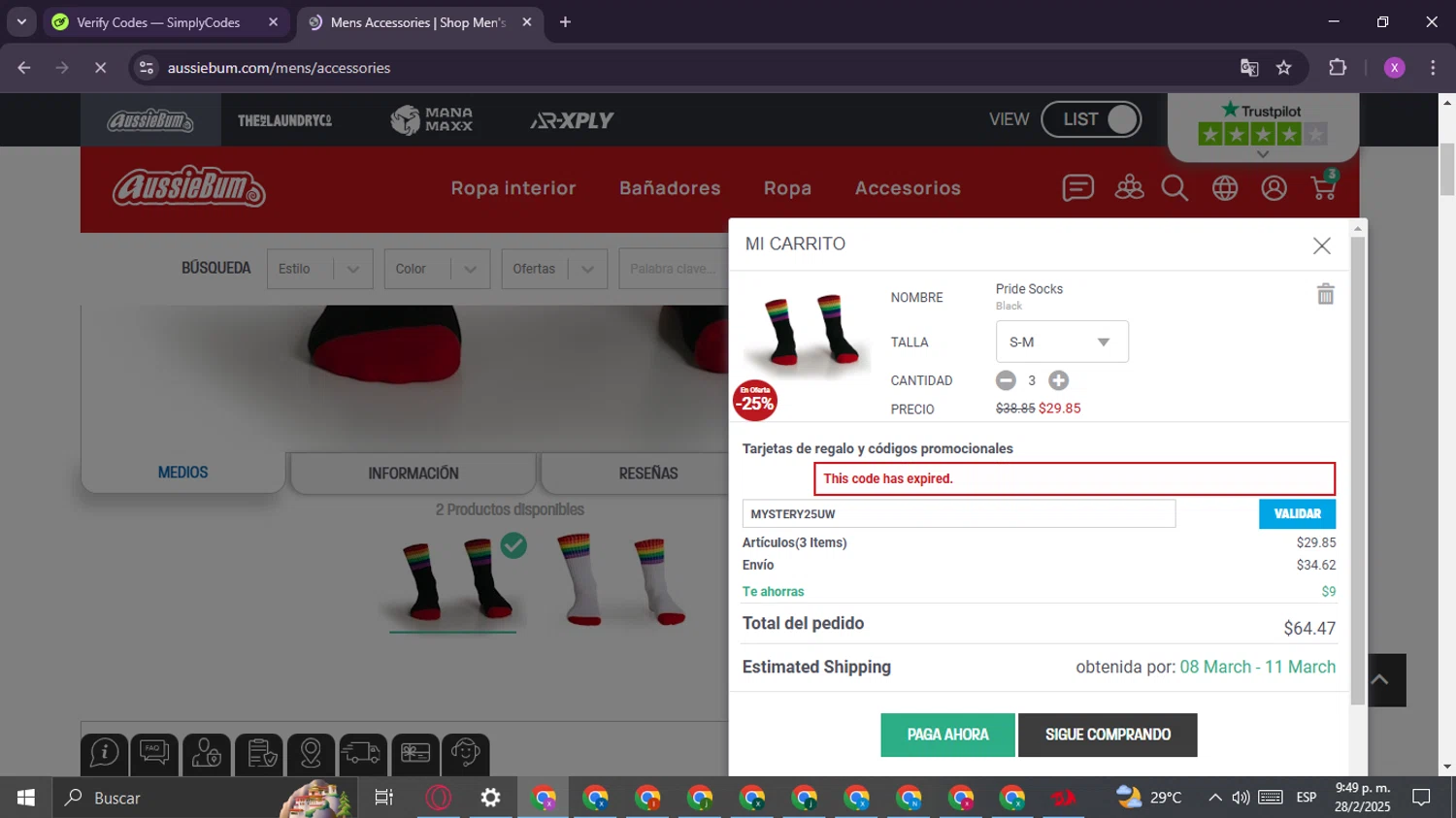The image size is (1456, 818).
Task: Open the community people icon in the header
Action: tap(1129, 187)
